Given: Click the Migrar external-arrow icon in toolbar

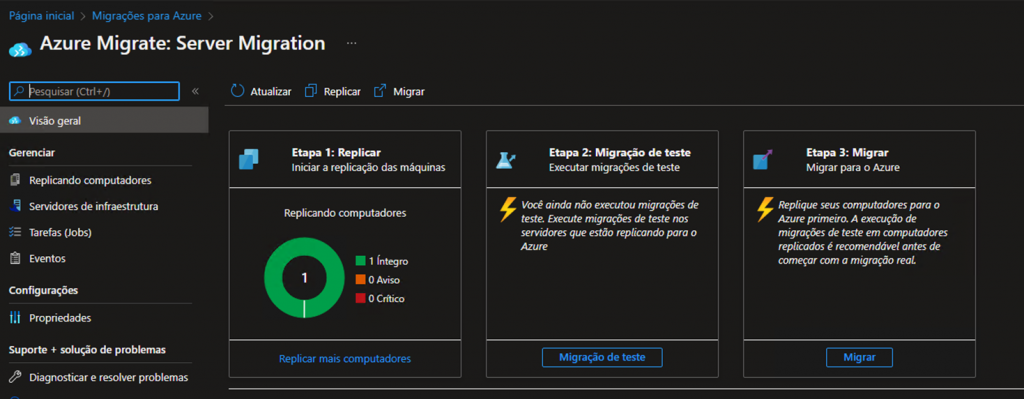Looking at the screenshot, I should [379, 91].
